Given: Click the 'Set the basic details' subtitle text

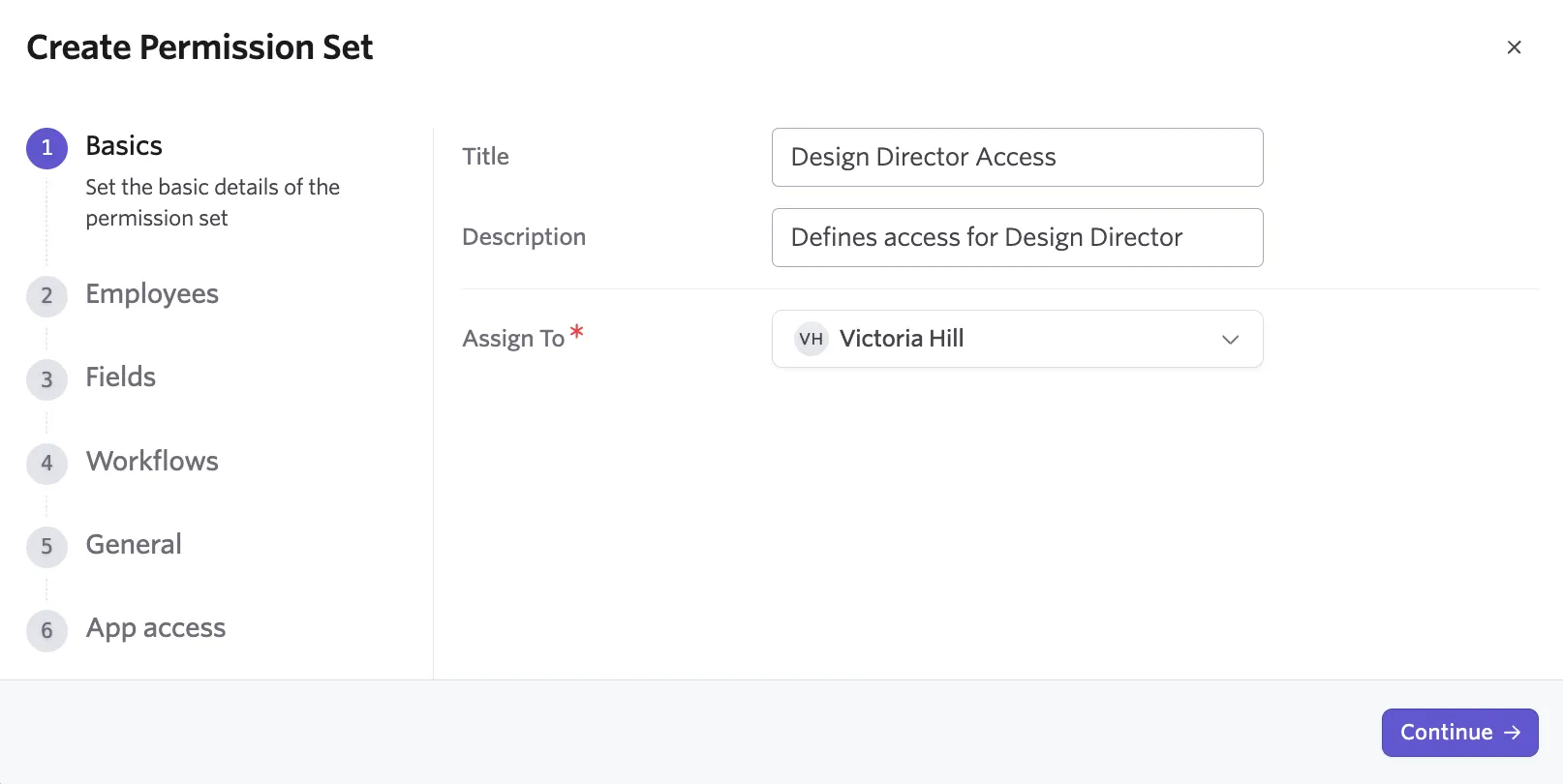Looking at the screenshot, I should pos(213,202).
